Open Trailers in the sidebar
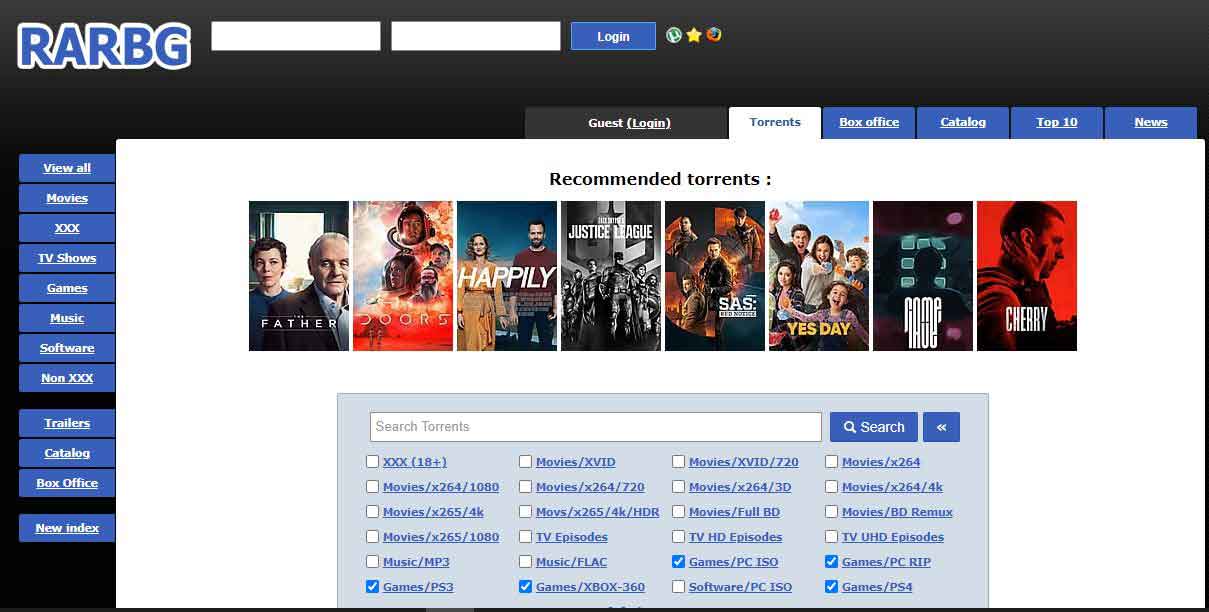The image size is (1209, 612). (67, 423)
